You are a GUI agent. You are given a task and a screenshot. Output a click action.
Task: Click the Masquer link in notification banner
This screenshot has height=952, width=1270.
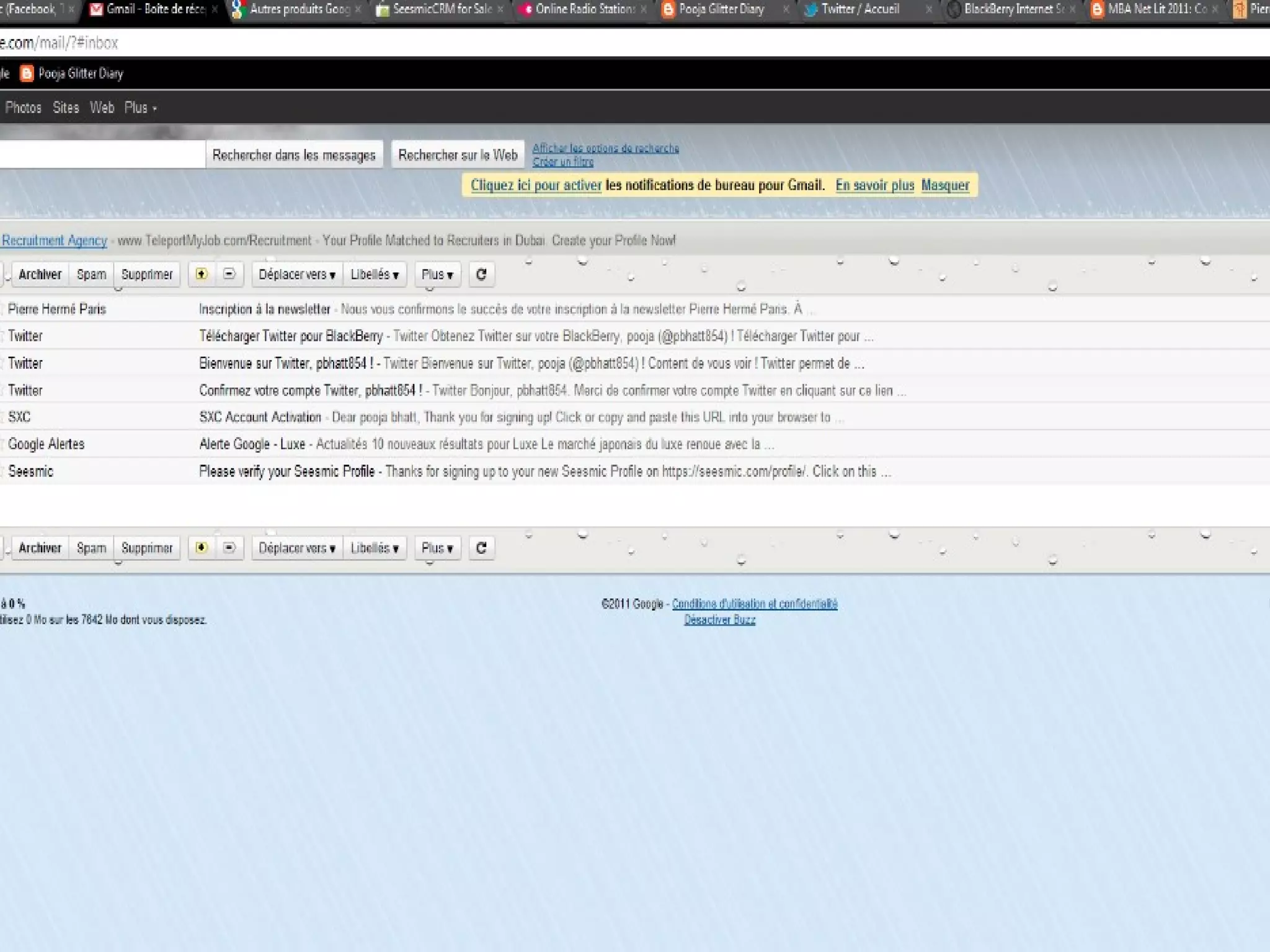pyautogui.click(x=944, y=185)
